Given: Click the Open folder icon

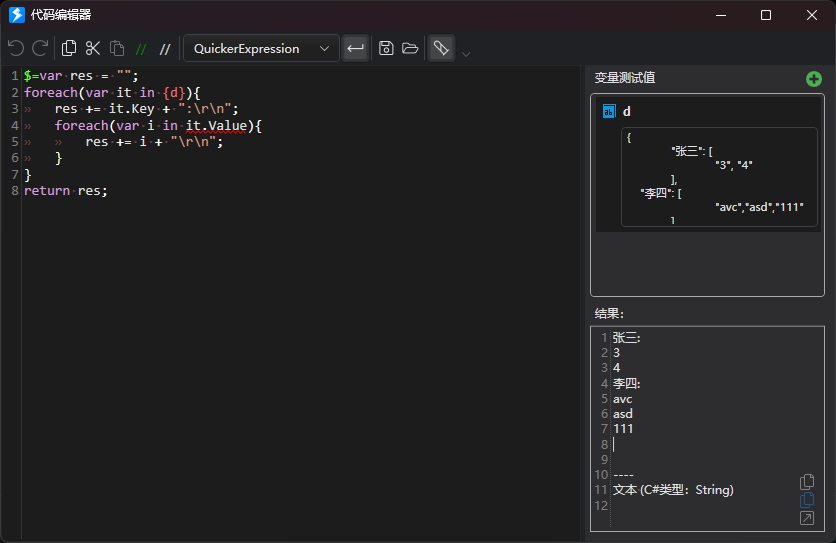Looking at the screenshot, I should (410, 49).
